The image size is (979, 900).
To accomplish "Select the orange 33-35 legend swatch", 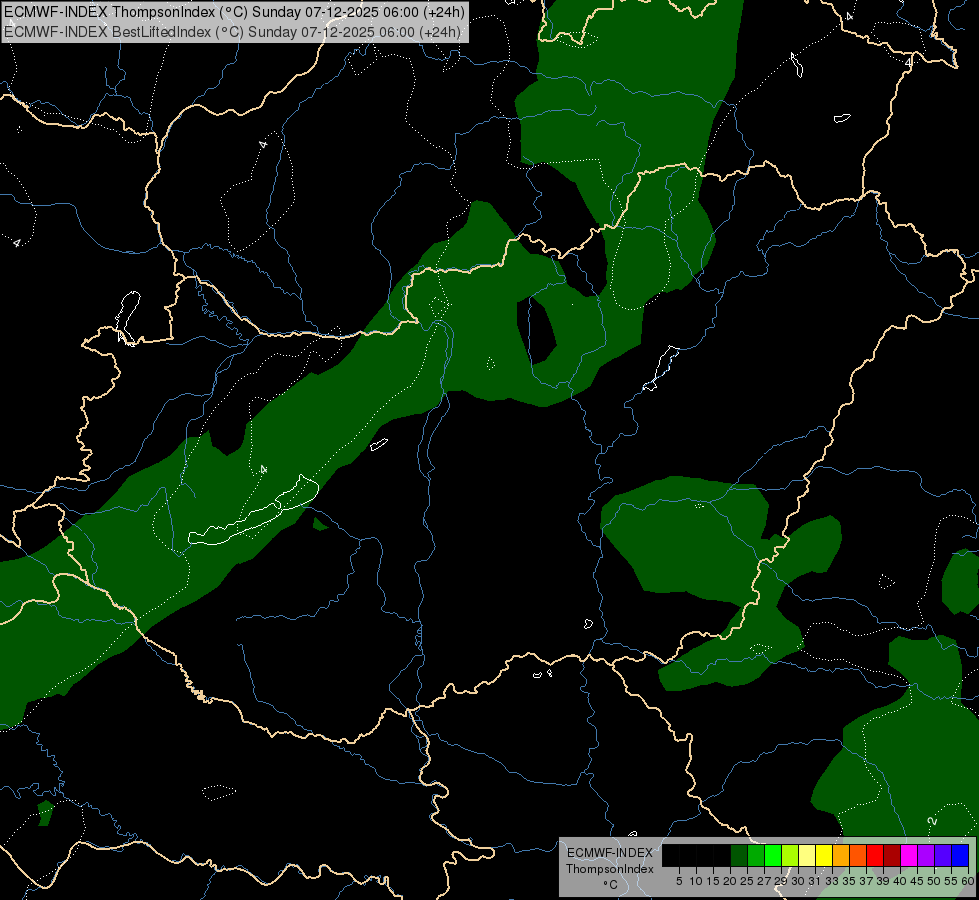I will point(841,855).
